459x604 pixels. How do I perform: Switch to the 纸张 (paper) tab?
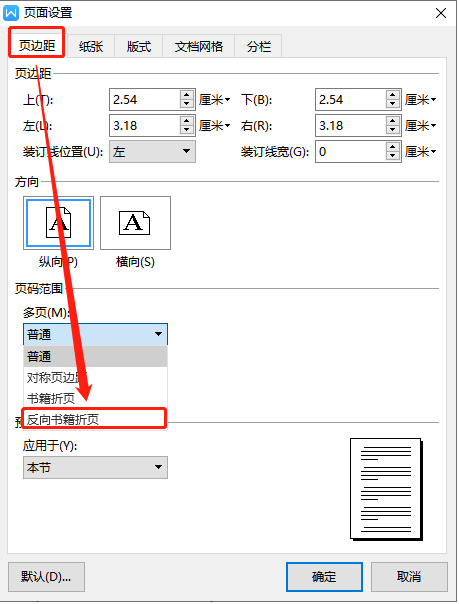tap(91, 47)
